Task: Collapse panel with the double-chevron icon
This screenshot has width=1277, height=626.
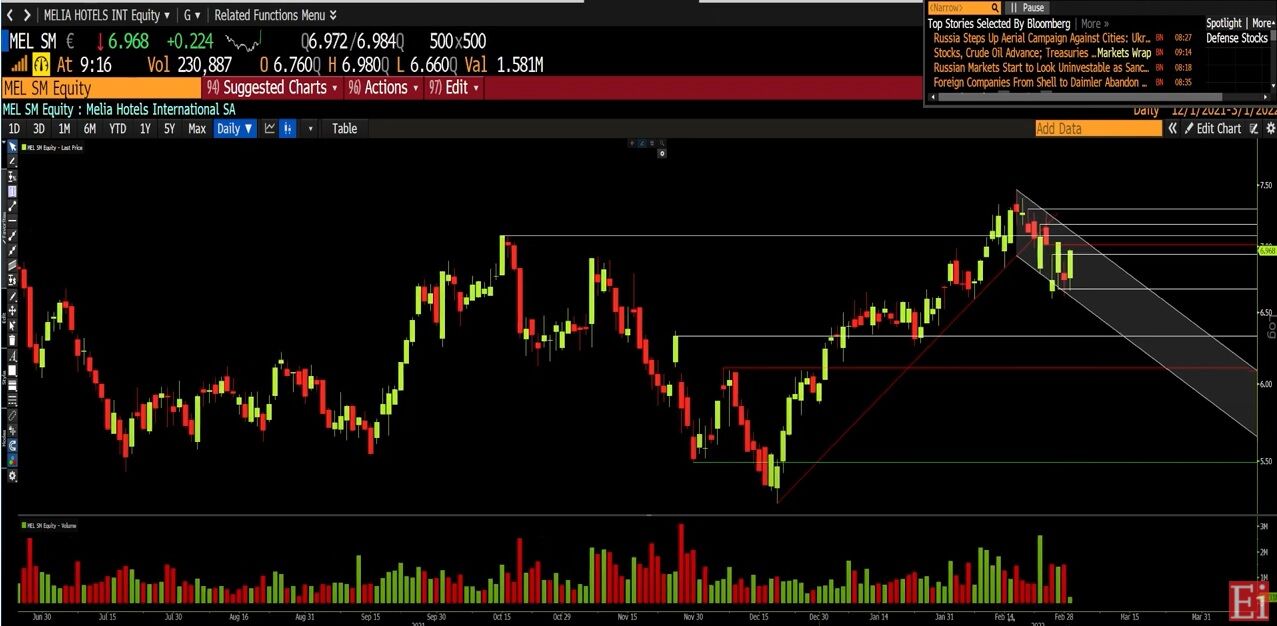Action: pos(1173,128)
